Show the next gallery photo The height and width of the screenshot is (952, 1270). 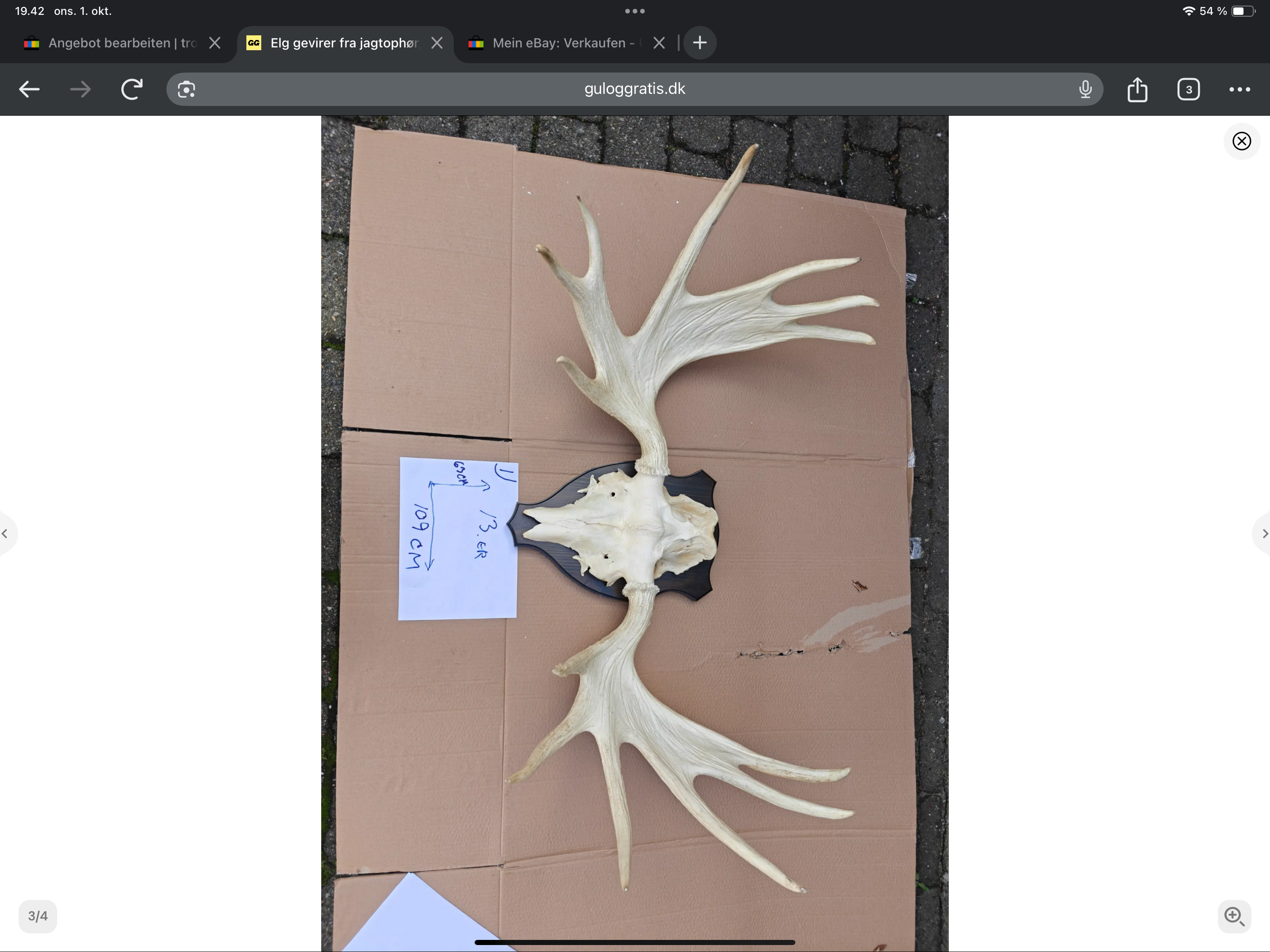[x=1263, y=534]
